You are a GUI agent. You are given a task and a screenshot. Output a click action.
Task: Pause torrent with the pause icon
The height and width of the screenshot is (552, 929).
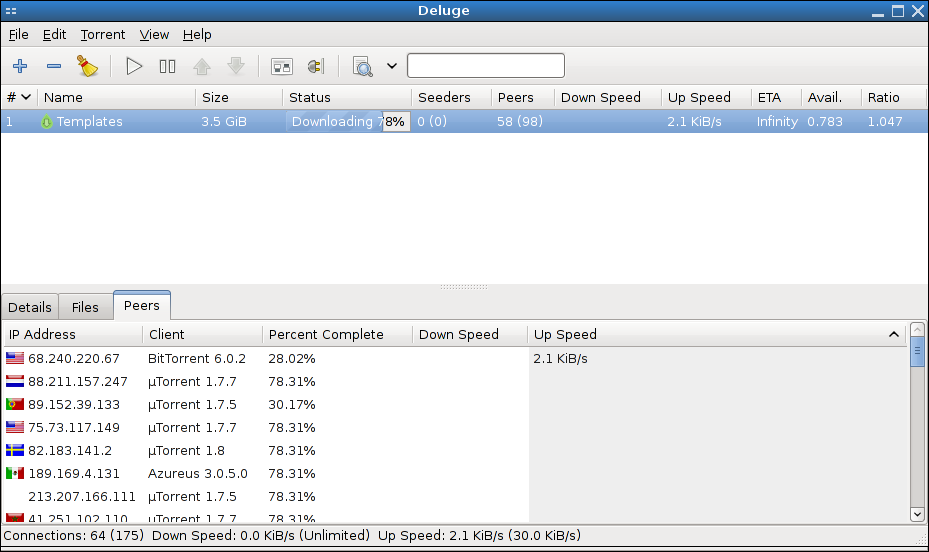167,67
